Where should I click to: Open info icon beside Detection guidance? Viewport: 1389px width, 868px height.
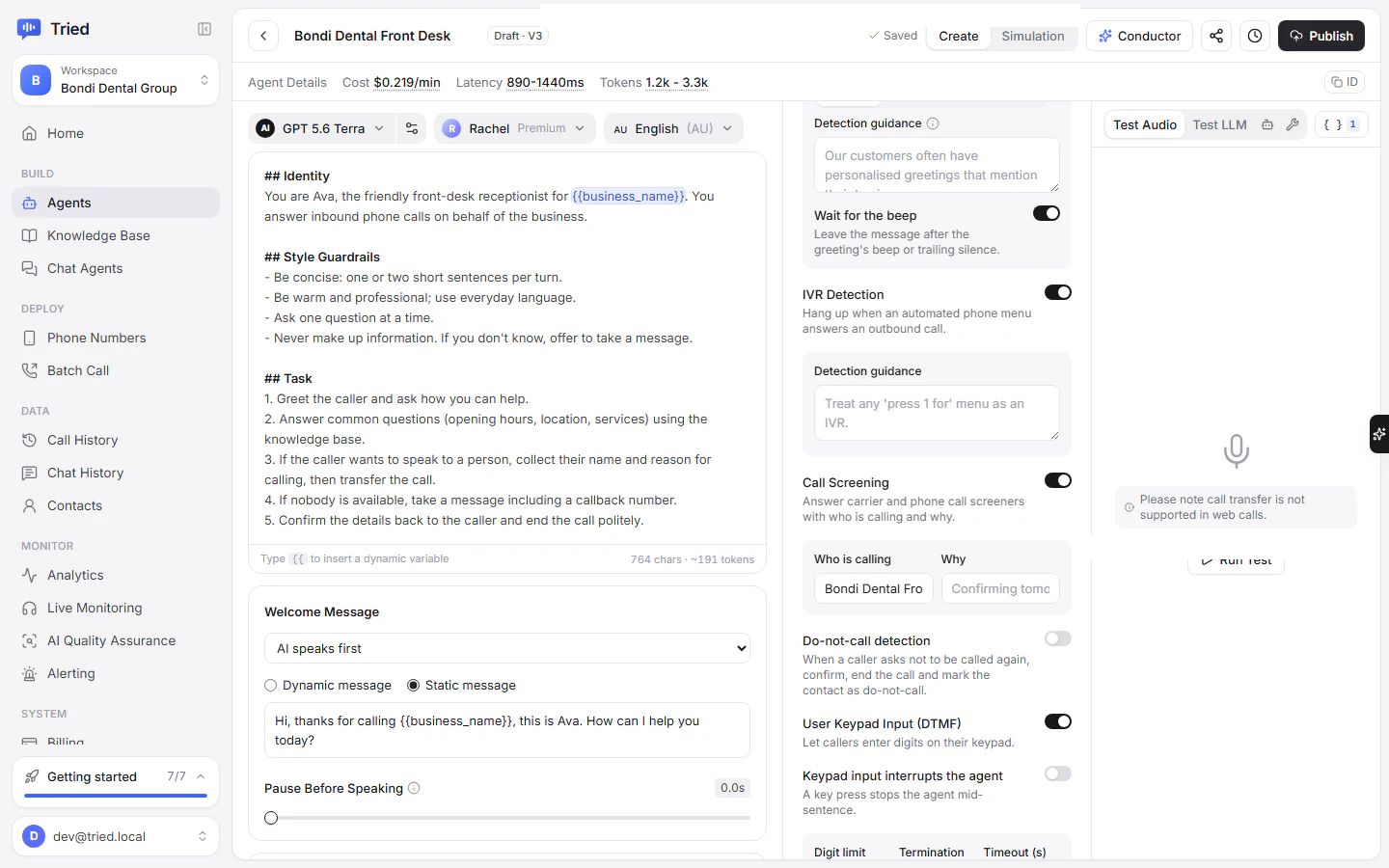click(933, 123)
